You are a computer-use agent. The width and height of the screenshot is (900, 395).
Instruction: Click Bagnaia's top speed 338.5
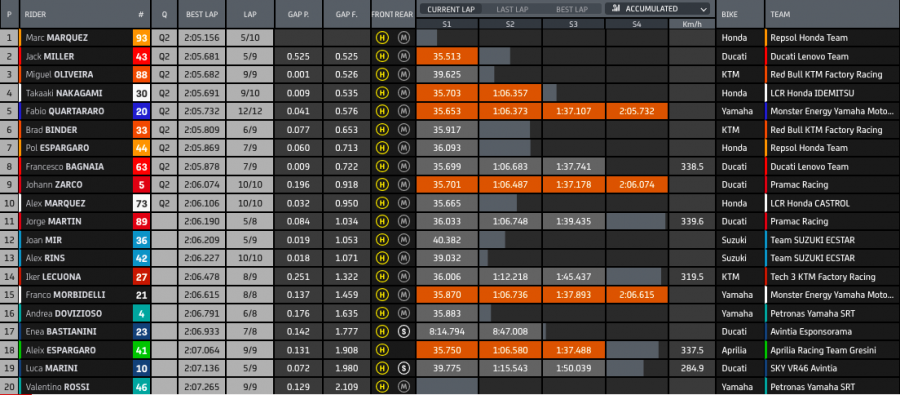click(x=692, y=166)
